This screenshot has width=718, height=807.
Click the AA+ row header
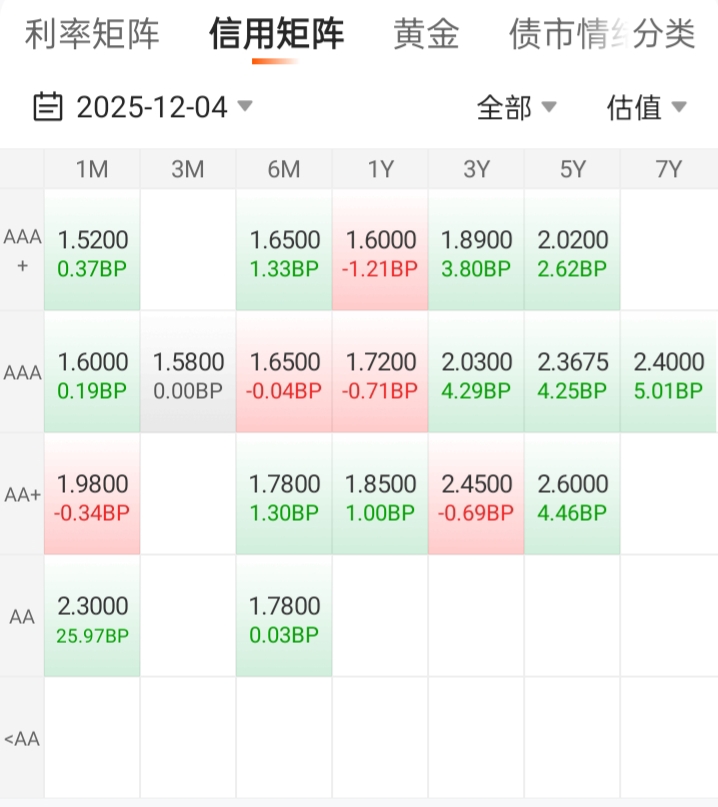coord(22,496)
